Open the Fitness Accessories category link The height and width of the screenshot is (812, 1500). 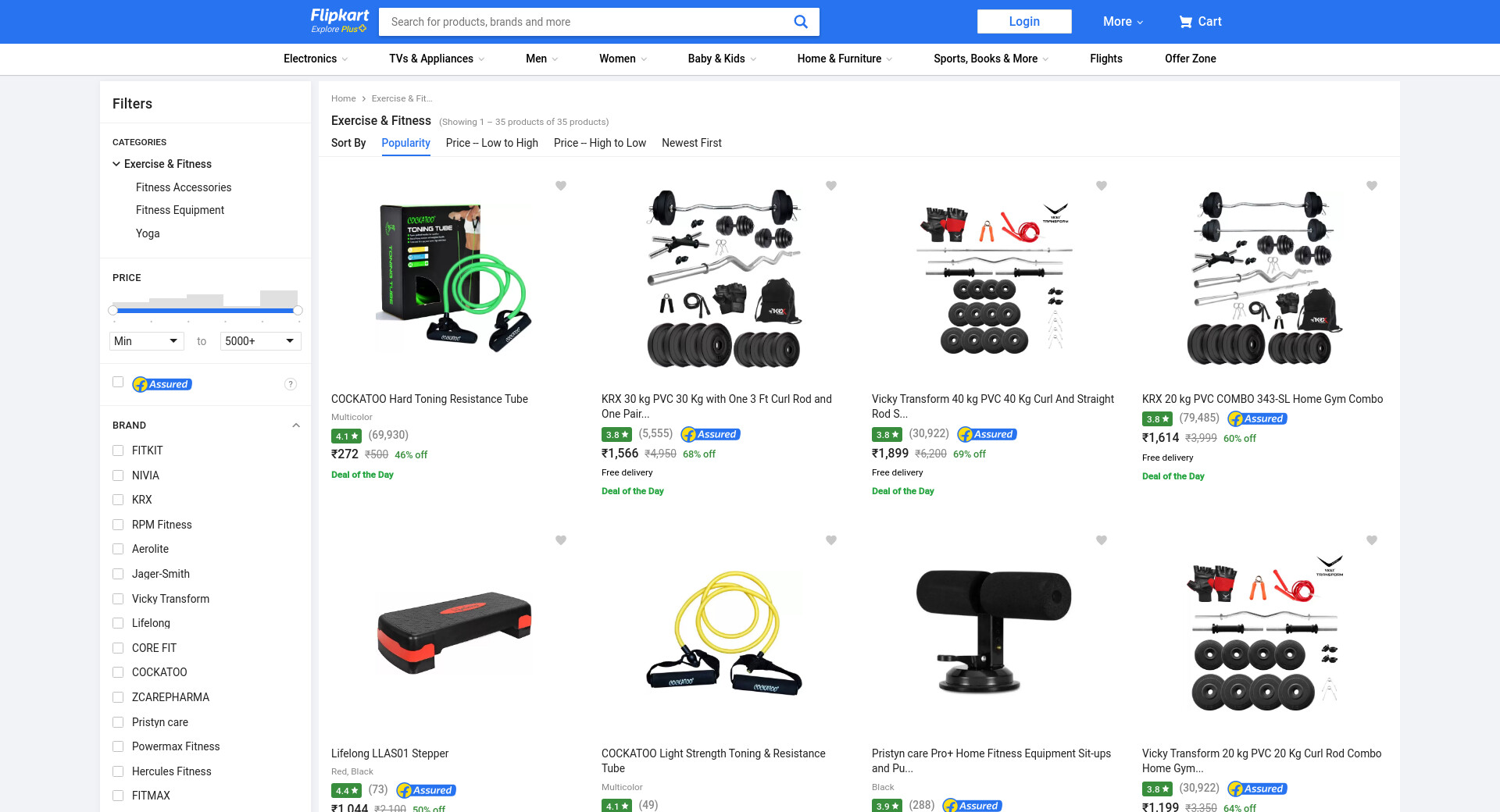click(184, 187)
